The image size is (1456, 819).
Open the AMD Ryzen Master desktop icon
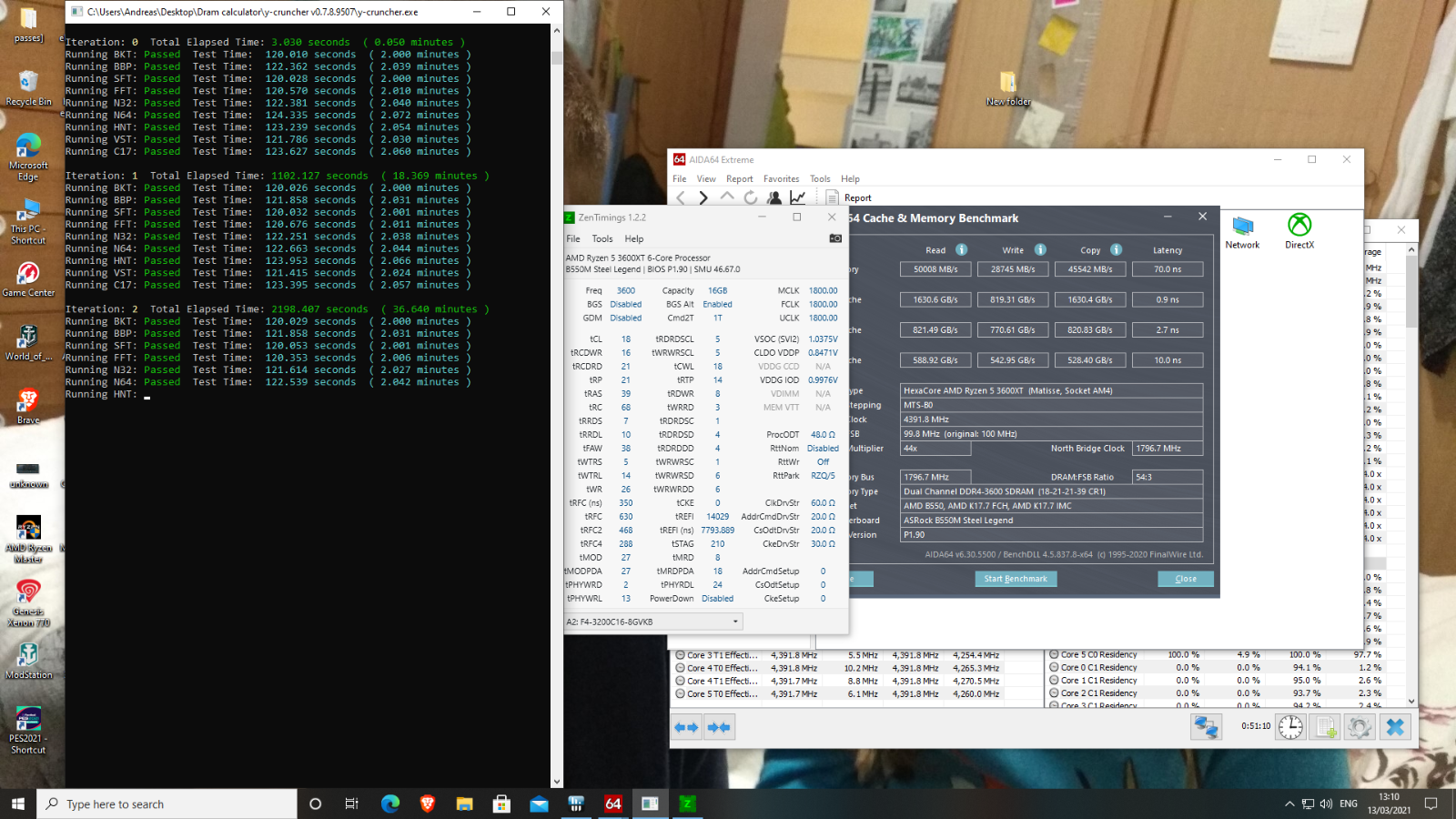[x=28, y=539]
